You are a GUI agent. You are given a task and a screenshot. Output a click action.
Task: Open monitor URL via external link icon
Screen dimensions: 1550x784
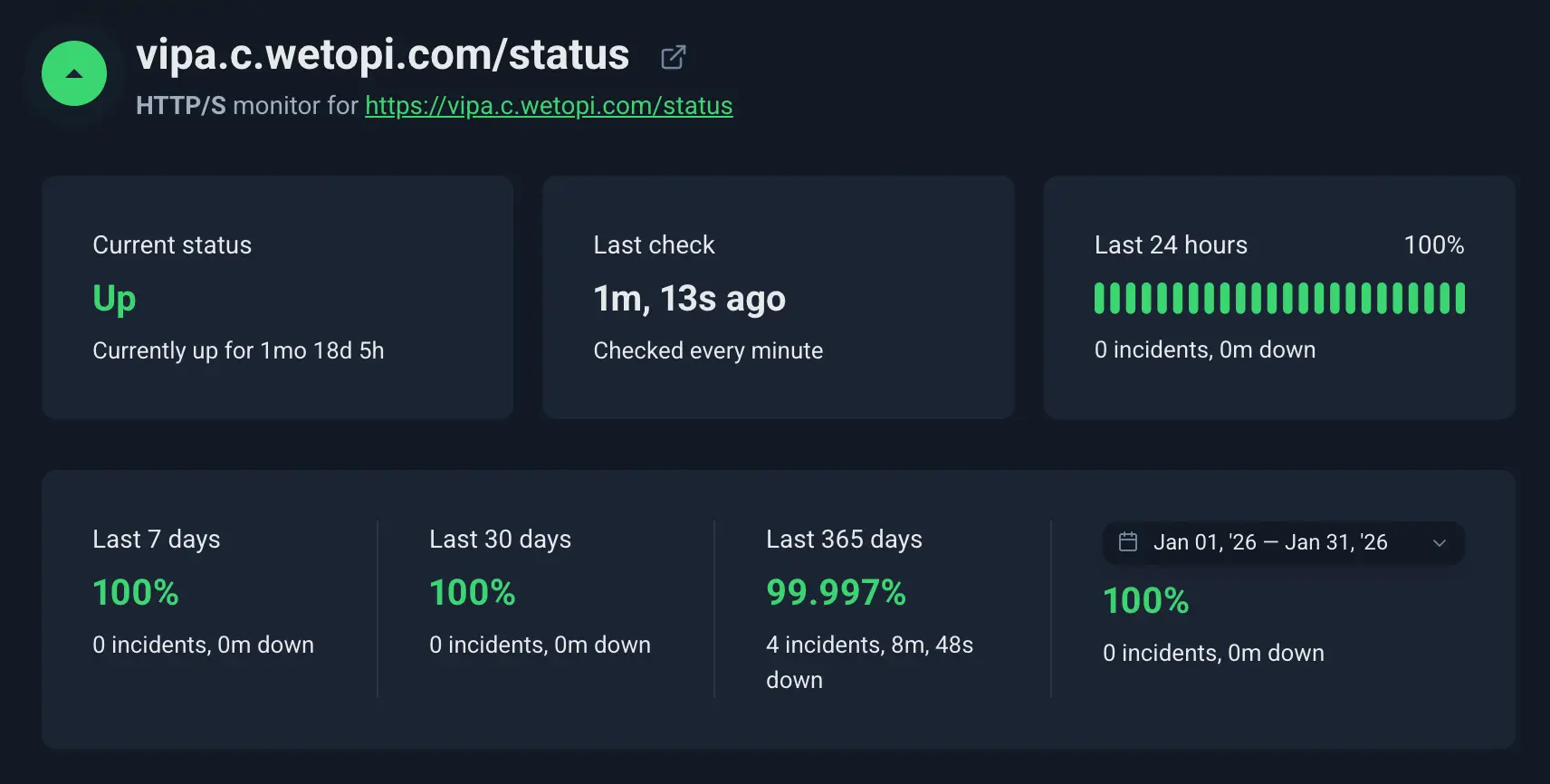pos(673,57)
